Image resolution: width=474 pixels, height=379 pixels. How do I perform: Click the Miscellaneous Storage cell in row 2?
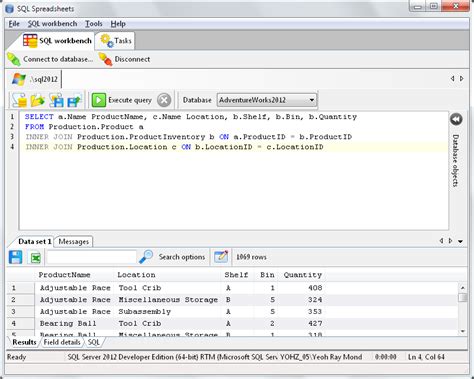(x=168, y=300)
